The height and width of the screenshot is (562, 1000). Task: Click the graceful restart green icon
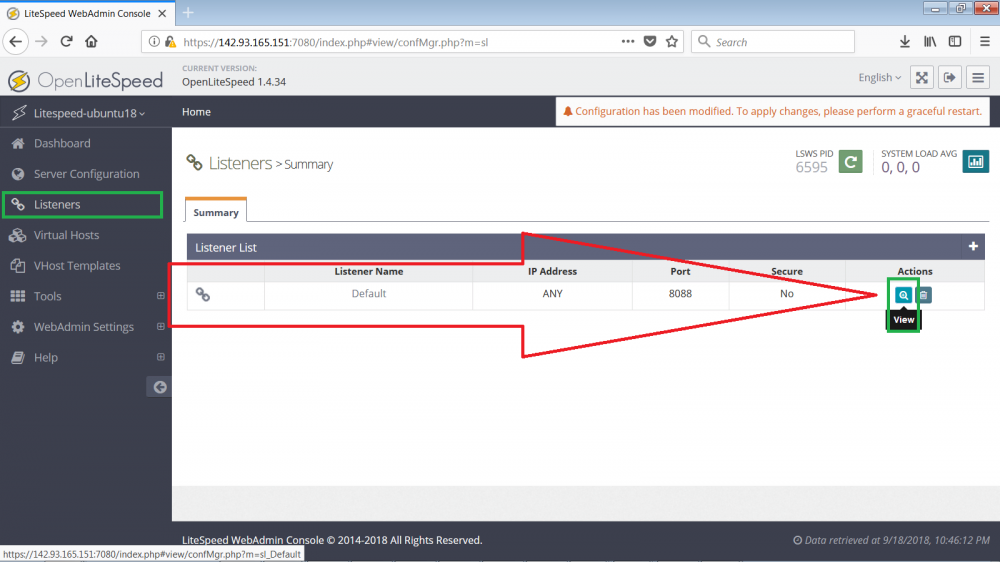tap(850, 161)
